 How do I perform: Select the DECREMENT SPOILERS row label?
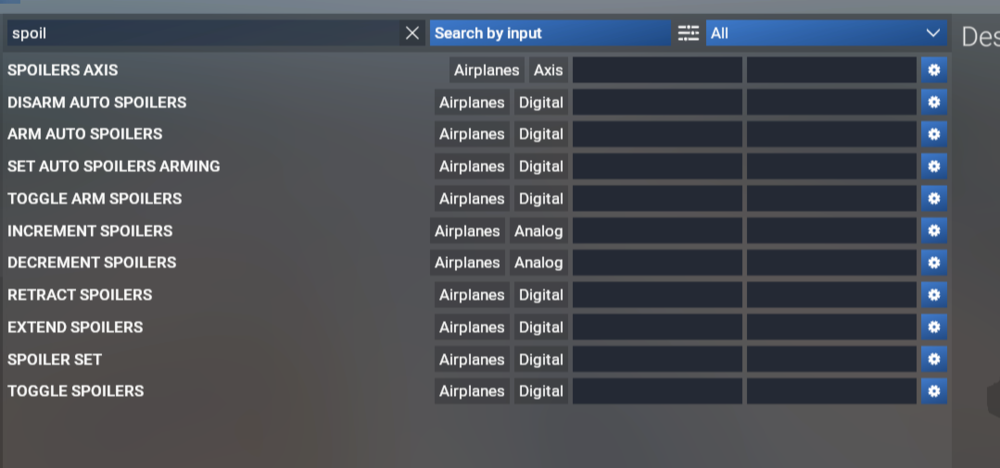pyautogui.click(x=92, y=263)
